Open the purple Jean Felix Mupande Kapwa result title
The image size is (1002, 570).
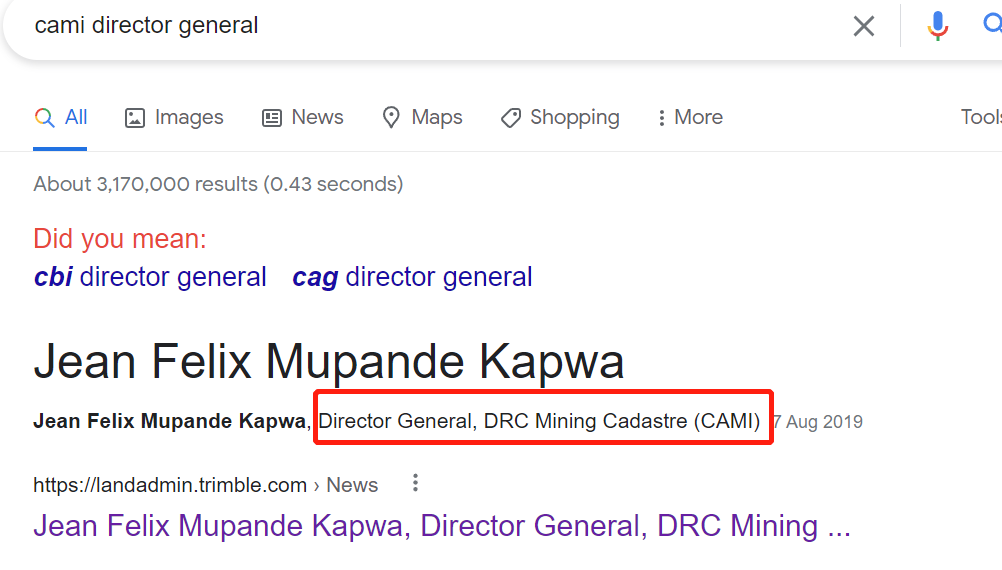click(441, 526)
